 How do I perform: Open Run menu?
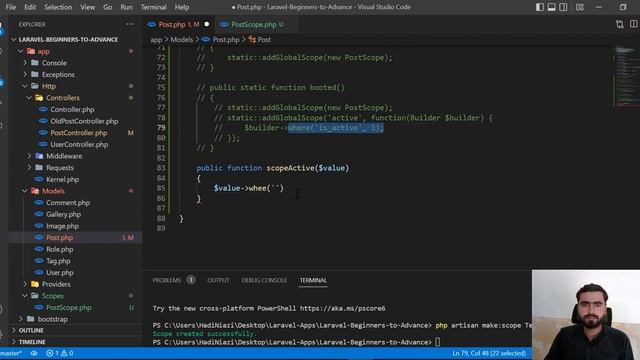pyautogui.click(x=126, y=7)
